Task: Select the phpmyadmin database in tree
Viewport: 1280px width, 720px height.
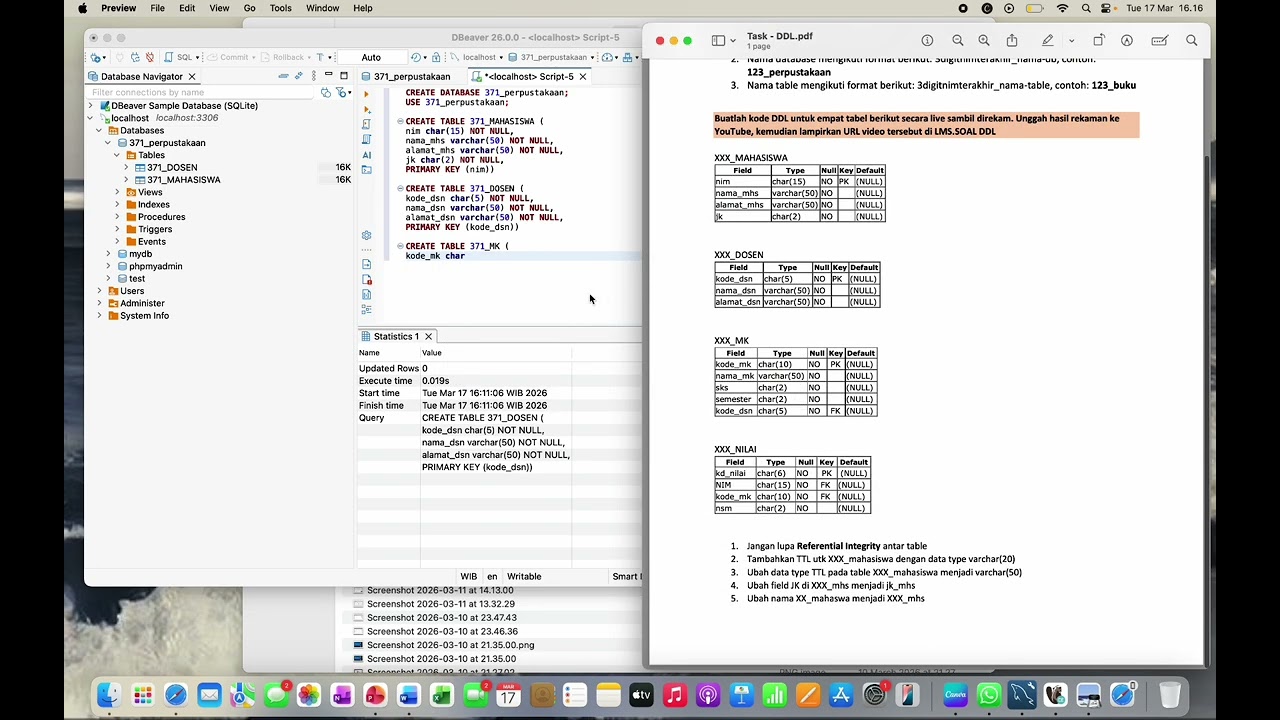Action: pyautogui.click(x=156, y=266)
